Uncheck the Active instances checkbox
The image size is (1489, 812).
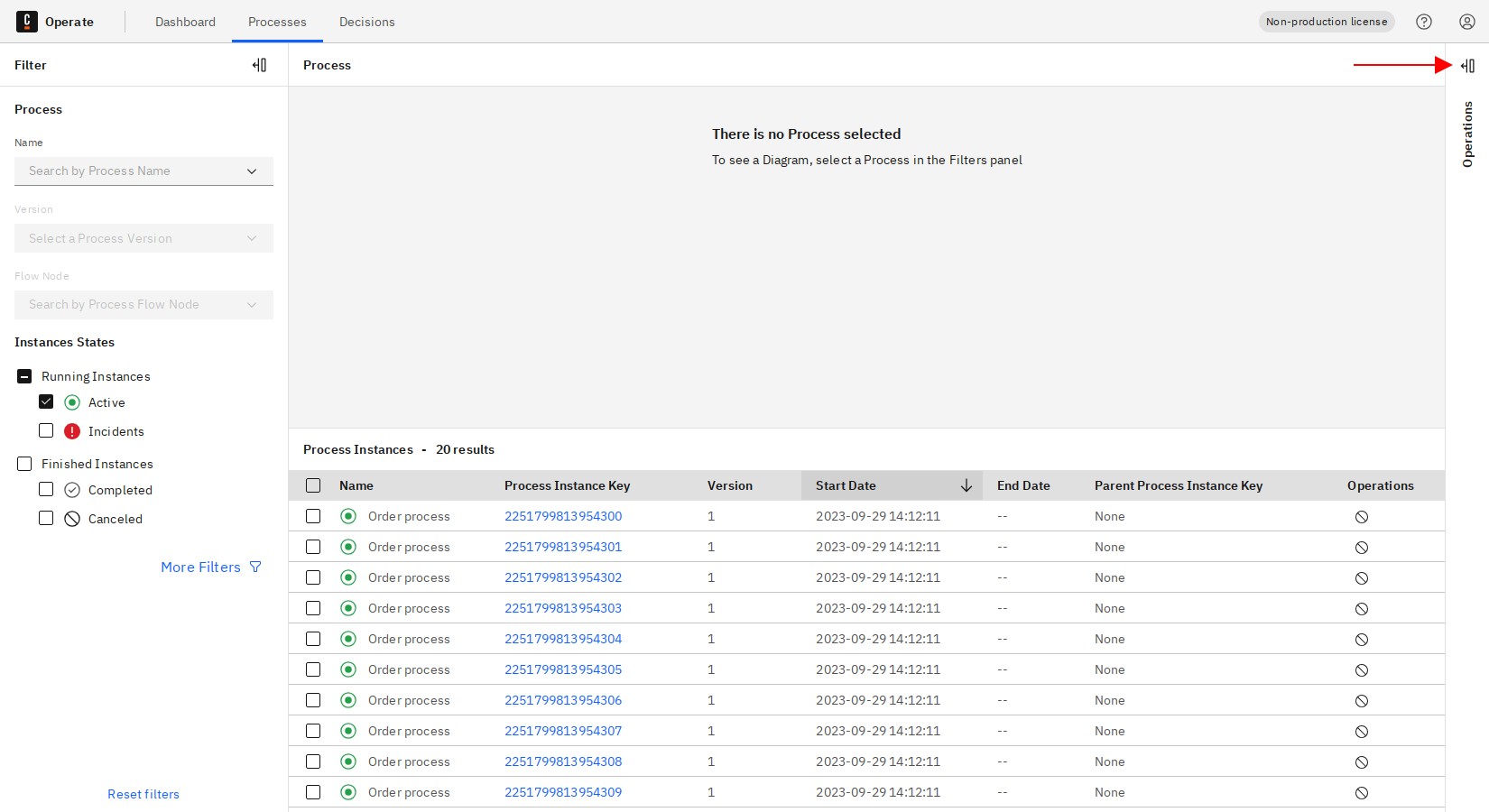[x=46, y=402]
